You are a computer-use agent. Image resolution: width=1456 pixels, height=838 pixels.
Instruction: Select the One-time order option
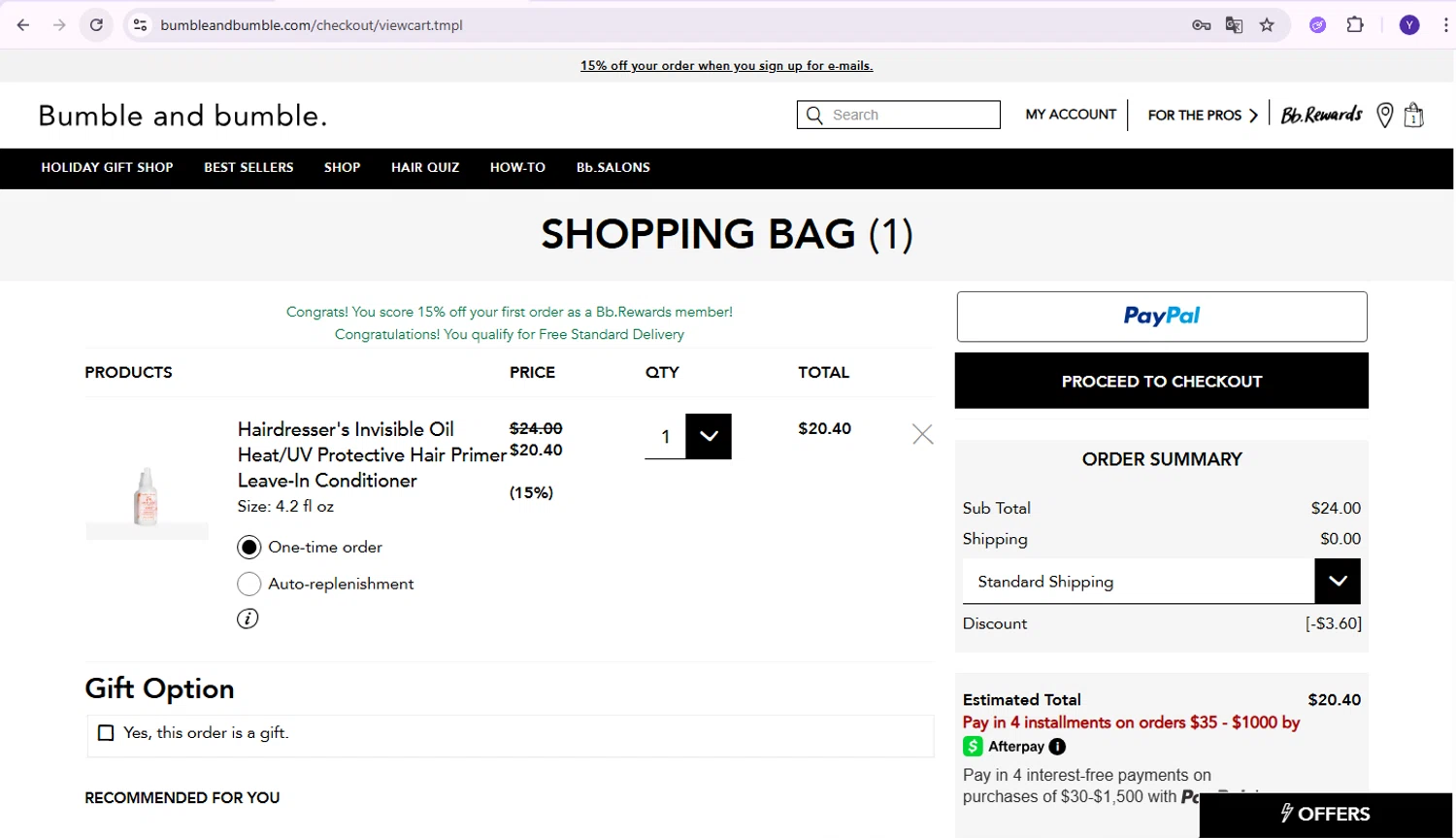coord(249,548)
